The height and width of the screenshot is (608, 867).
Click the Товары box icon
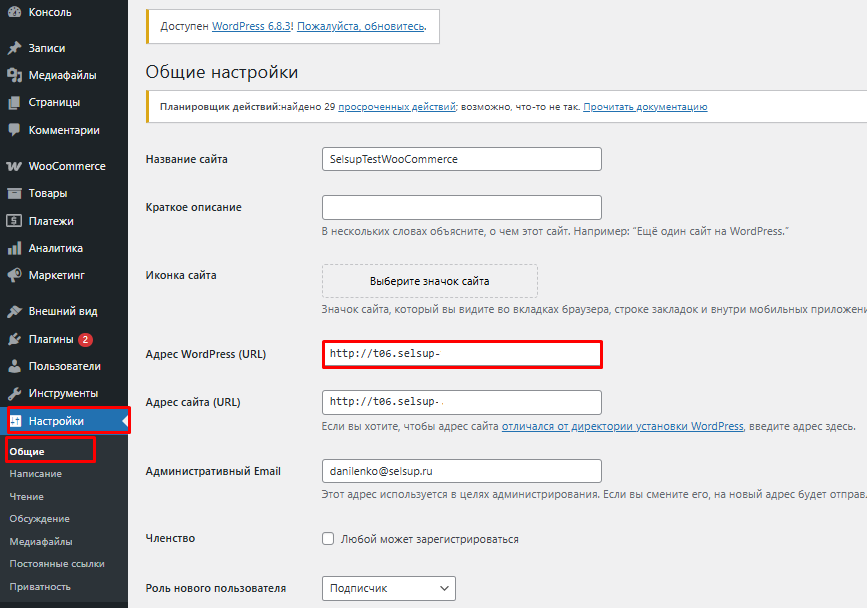pos(15,193)
